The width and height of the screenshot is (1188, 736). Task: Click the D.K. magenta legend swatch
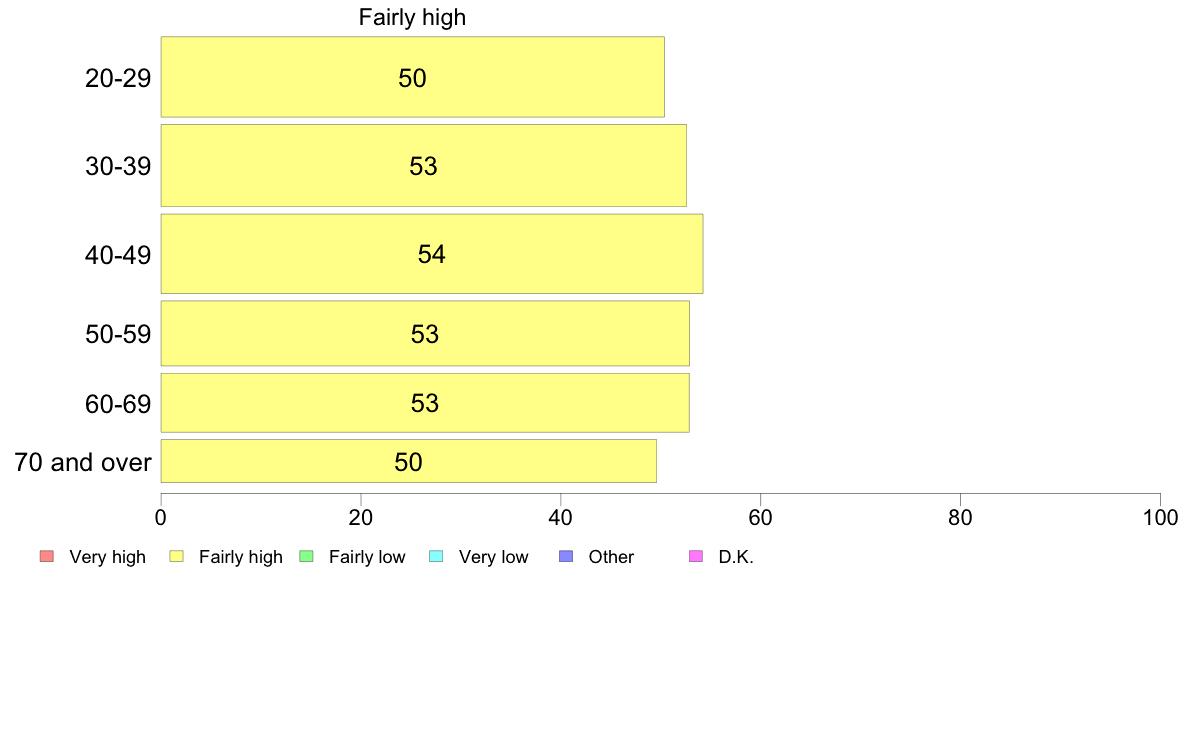696,556
